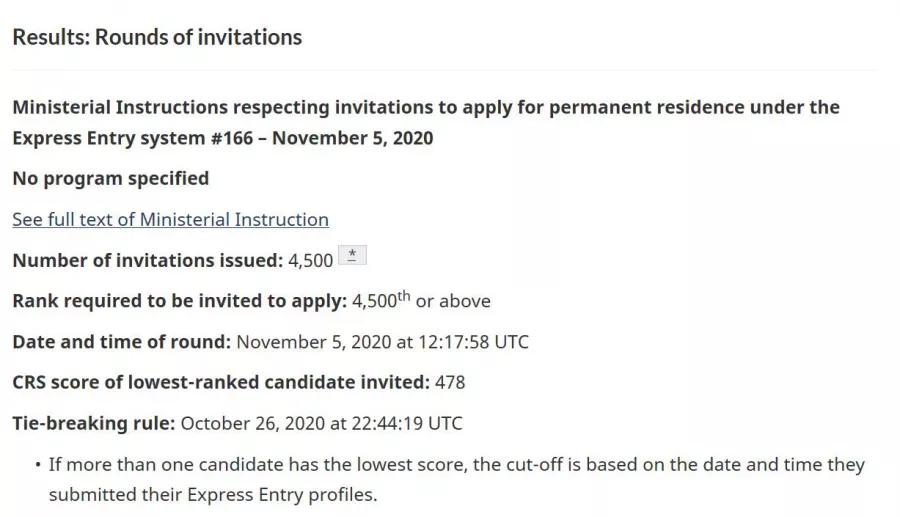This screenshot has height=517, width=900.
Task: Click the Results: Rounds of invitations heading
Action: coord(157,37)
